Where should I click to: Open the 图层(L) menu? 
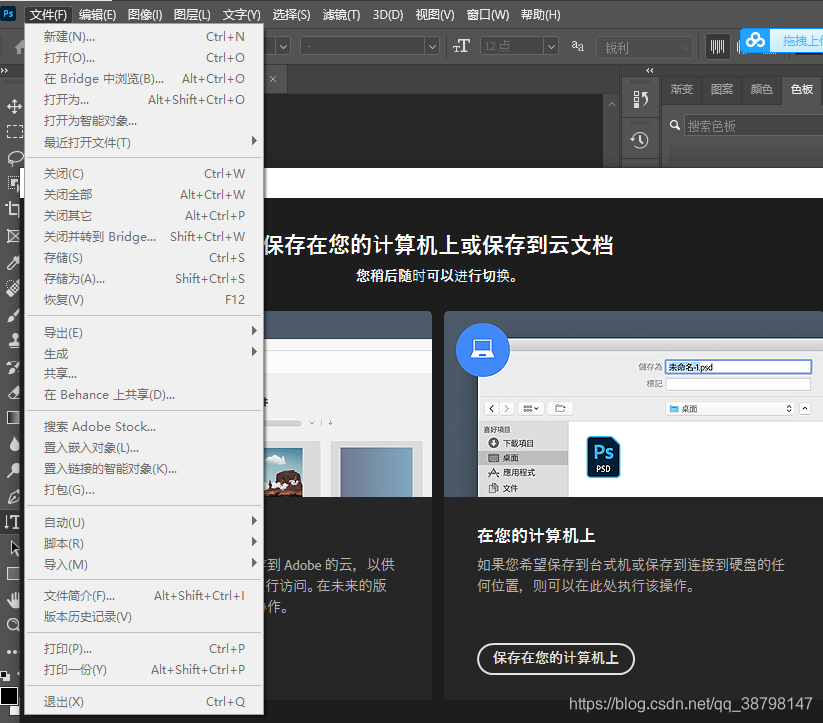[192, 15]
